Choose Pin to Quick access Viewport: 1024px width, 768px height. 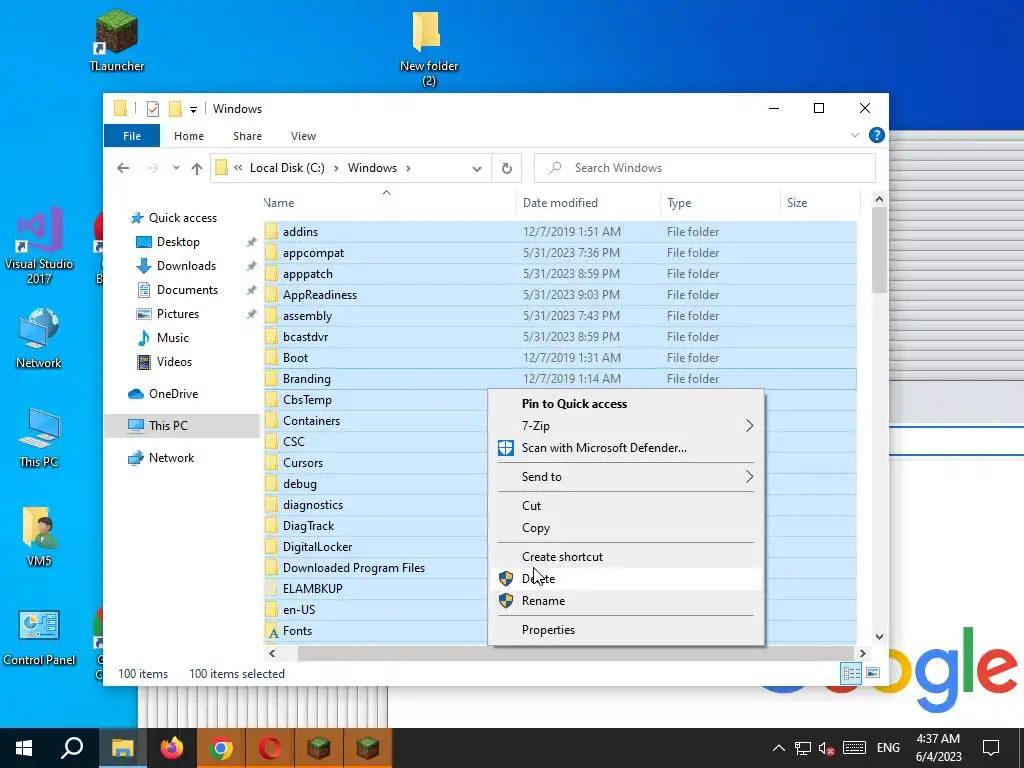(626, 404)
